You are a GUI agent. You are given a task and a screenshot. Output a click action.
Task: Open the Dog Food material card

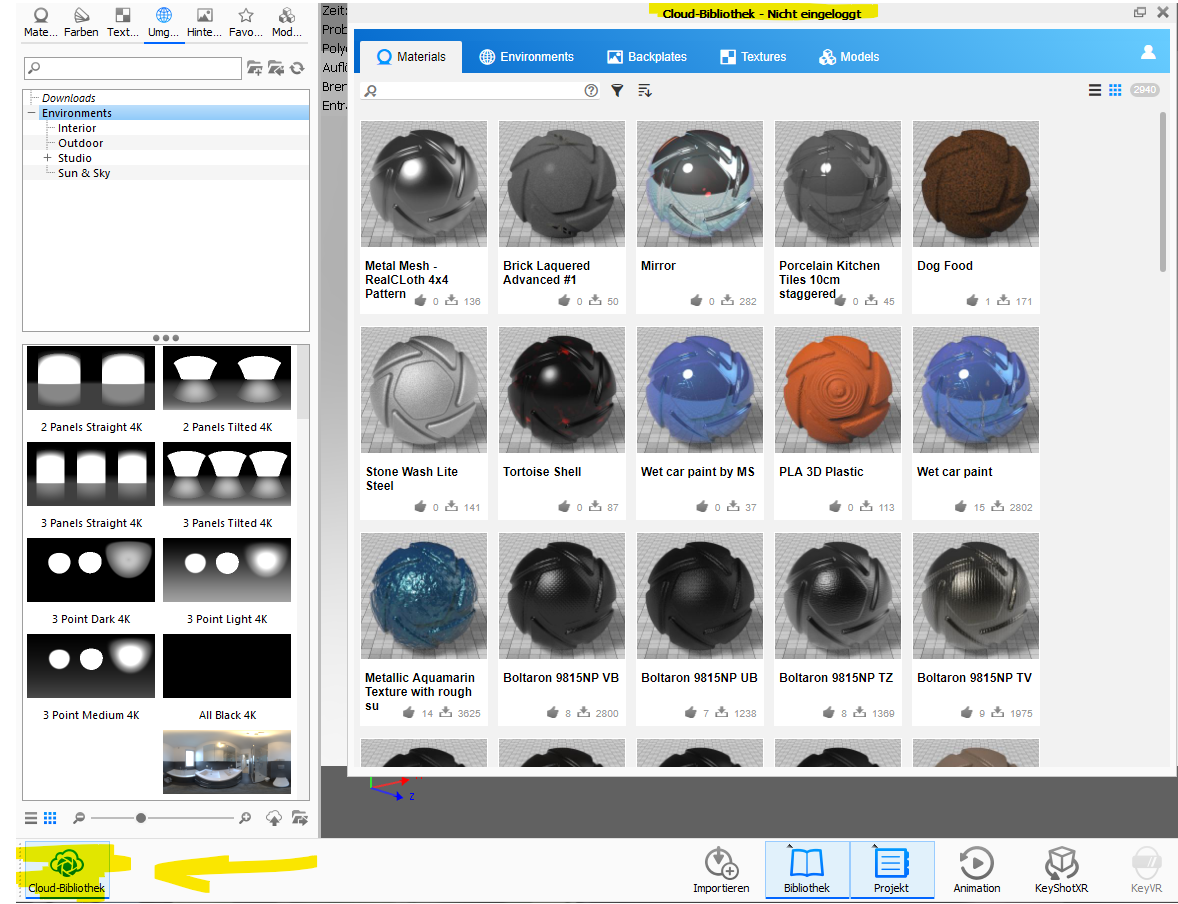(975, 216)
